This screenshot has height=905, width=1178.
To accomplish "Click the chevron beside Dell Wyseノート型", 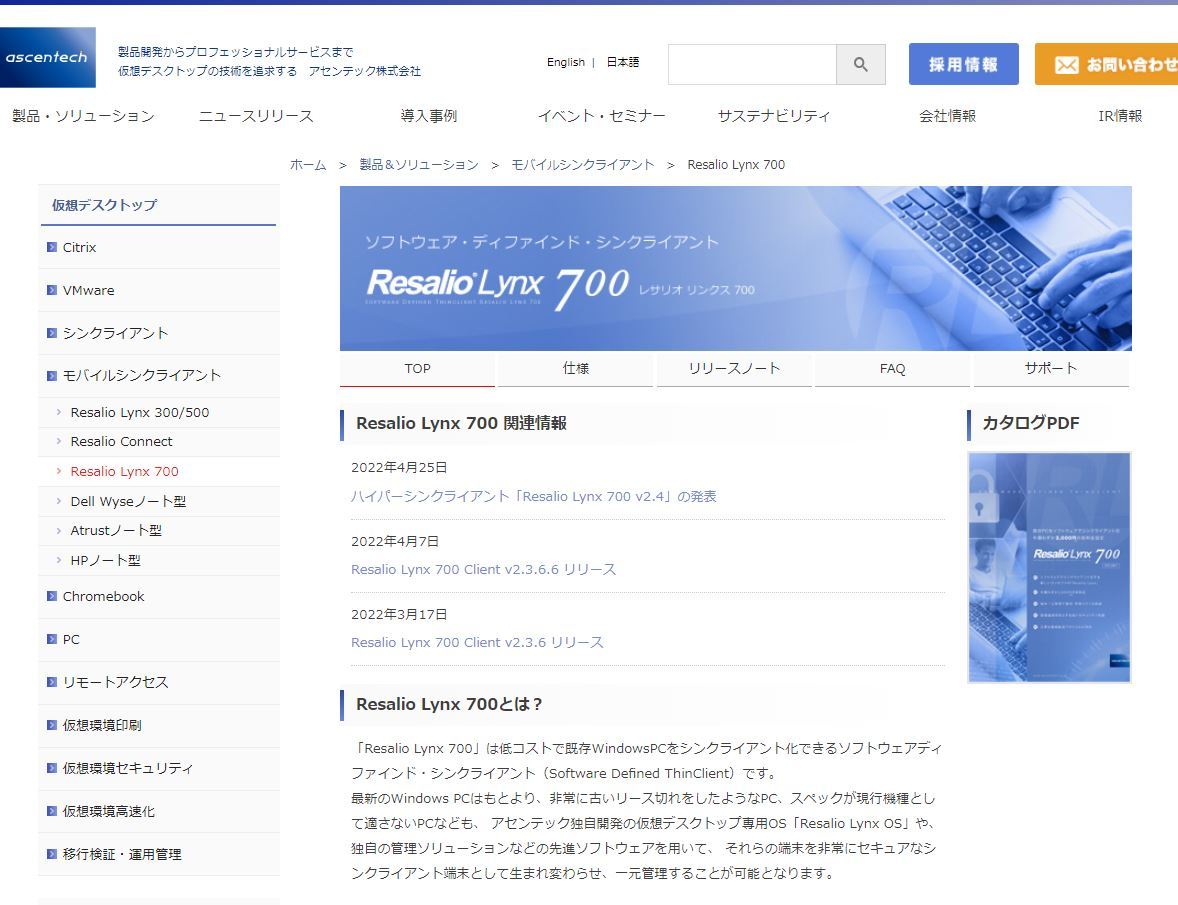I will [x=59, y=500].
